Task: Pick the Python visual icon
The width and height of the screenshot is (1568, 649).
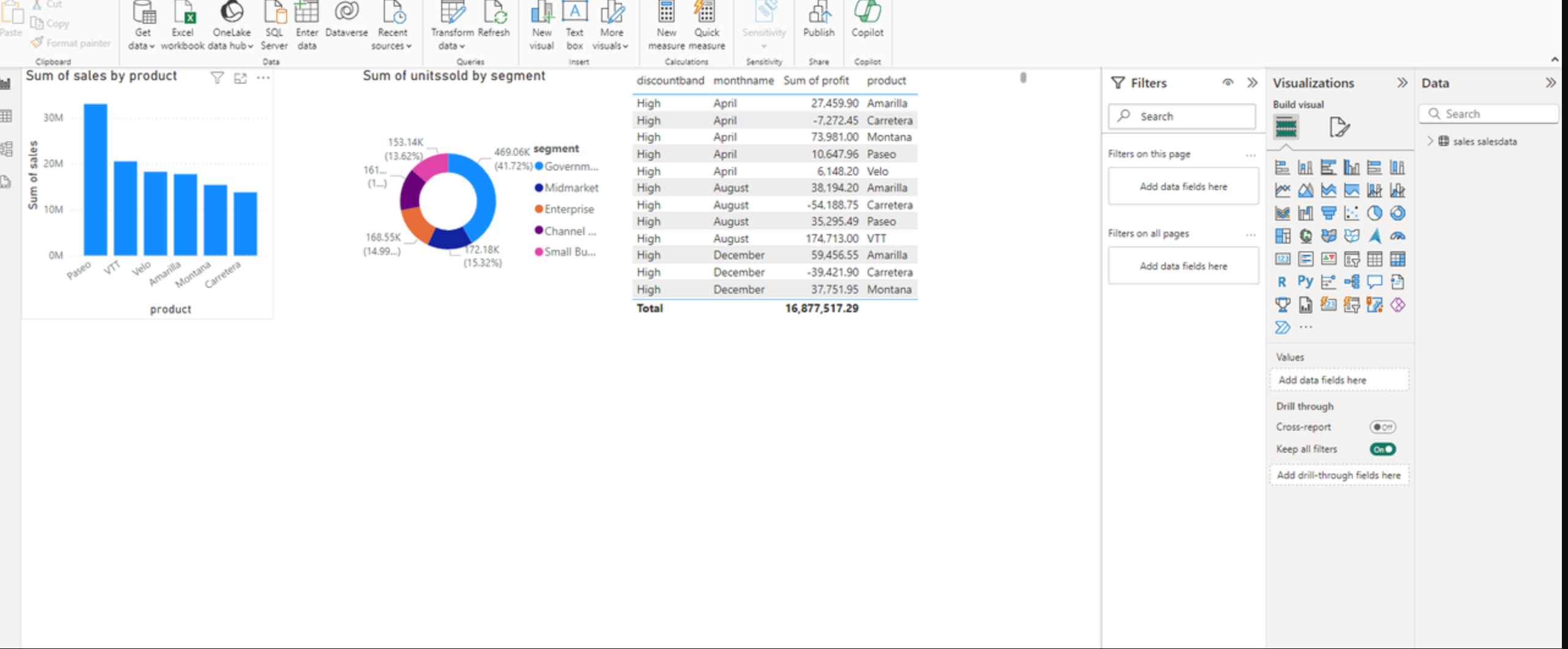Action: click(x=1305, y=282)
